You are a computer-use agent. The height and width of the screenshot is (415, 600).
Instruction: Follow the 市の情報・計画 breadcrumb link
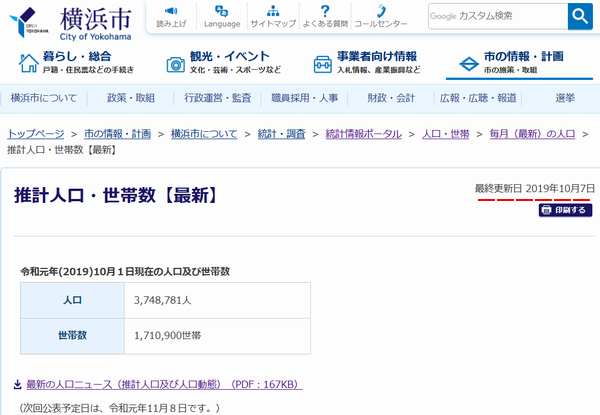(117, 134)
